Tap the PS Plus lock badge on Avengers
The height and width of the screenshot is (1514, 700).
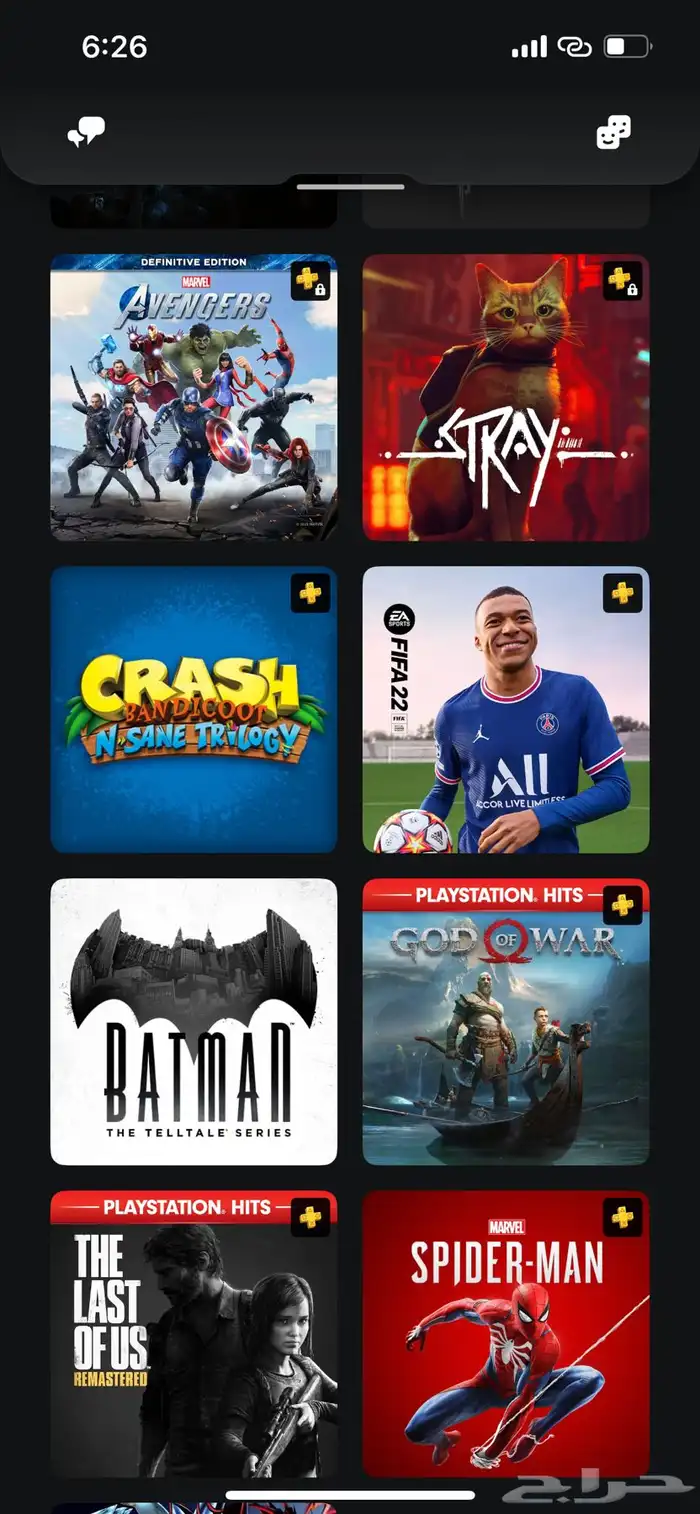point(311,280)
